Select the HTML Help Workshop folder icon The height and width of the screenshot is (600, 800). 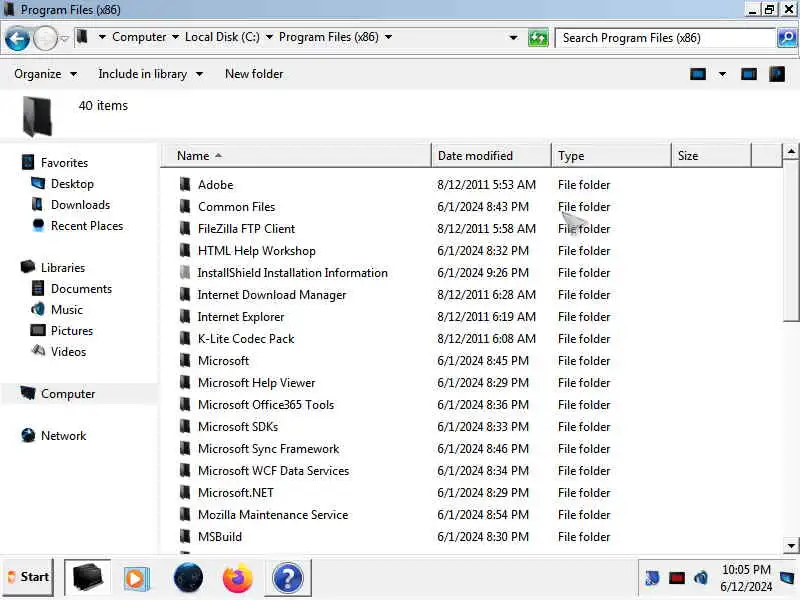pos(185,250)
